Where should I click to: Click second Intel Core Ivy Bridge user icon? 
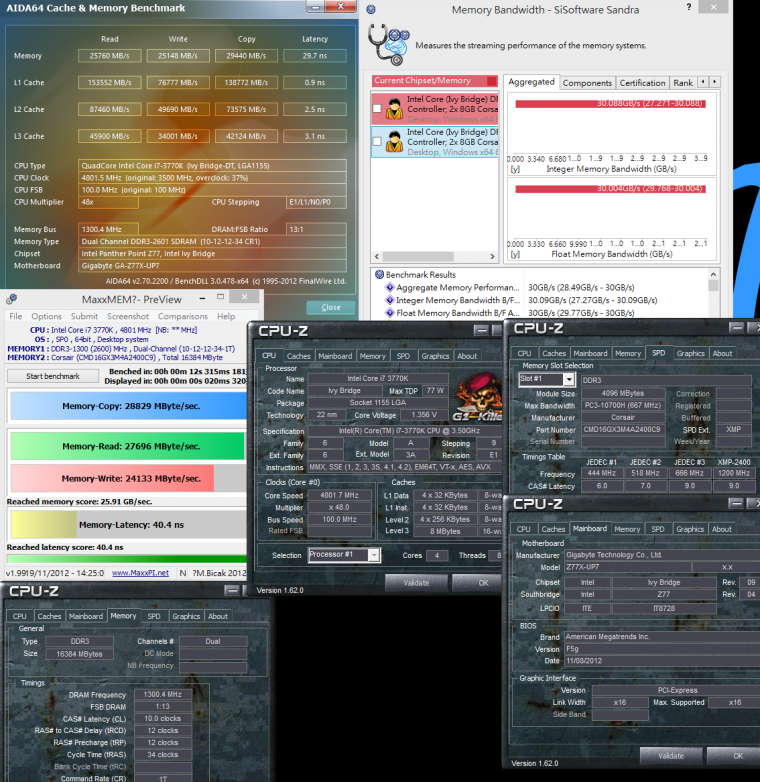pos(394,142)
